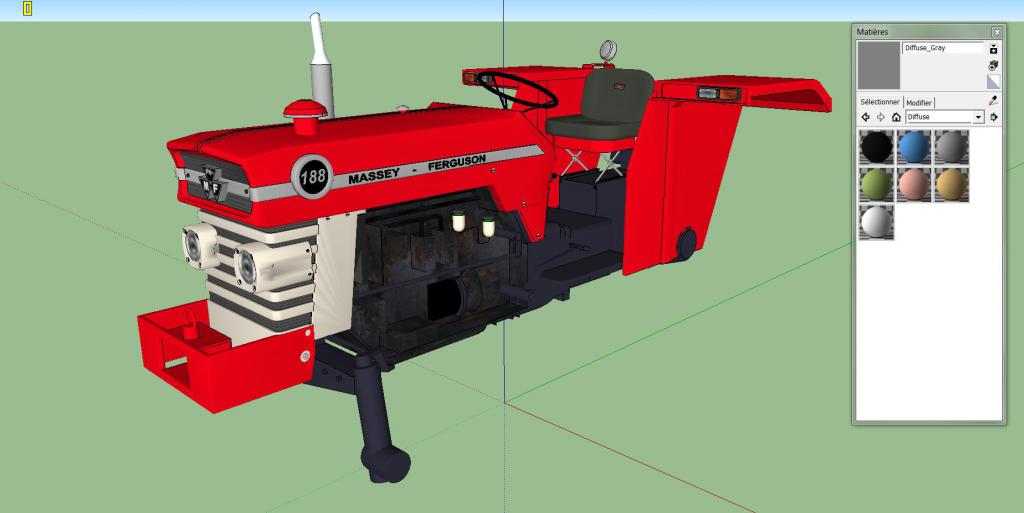Screen dimensions: 1024x513
Task: Close the Matières panel
Action: [x=997, y=31]
